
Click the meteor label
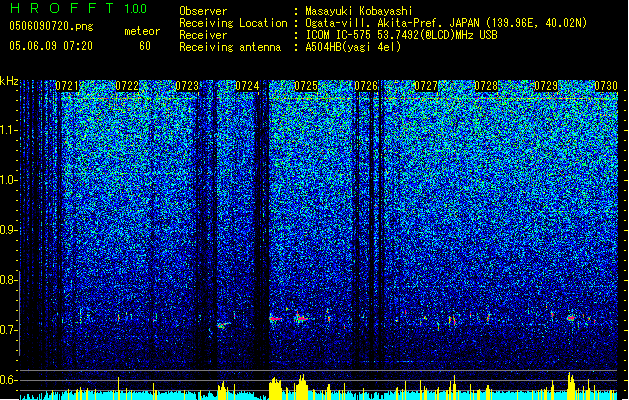tap(142, 31)
